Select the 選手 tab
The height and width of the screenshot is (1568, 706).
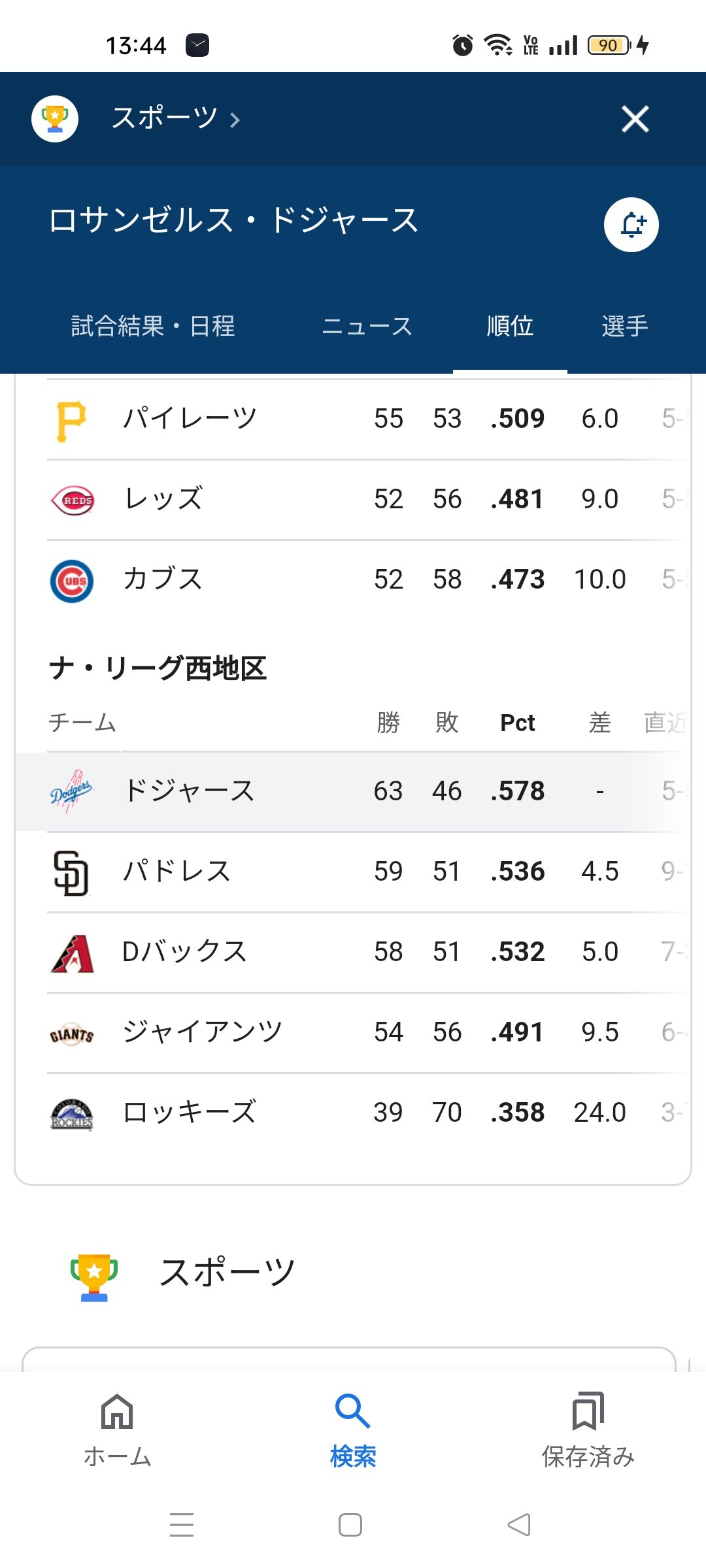(624, 326)
